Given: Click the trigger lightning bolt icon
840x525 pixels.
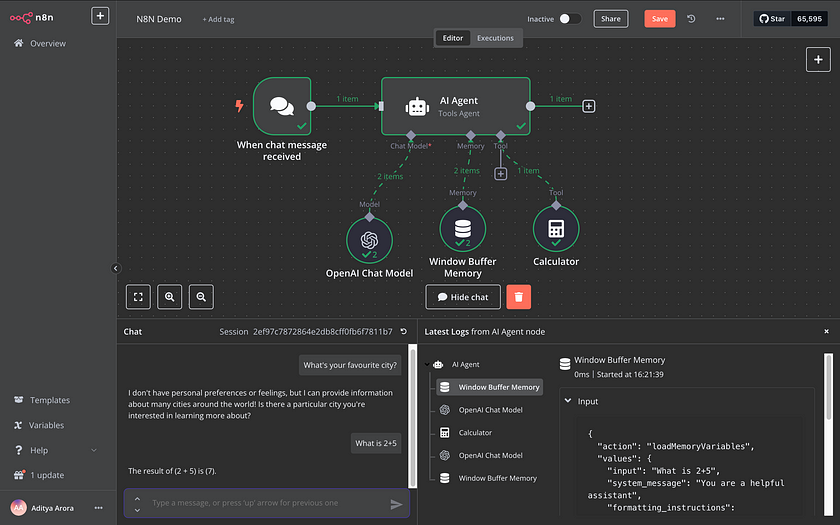Looking at the screenshot, I should tap(239, 106).
